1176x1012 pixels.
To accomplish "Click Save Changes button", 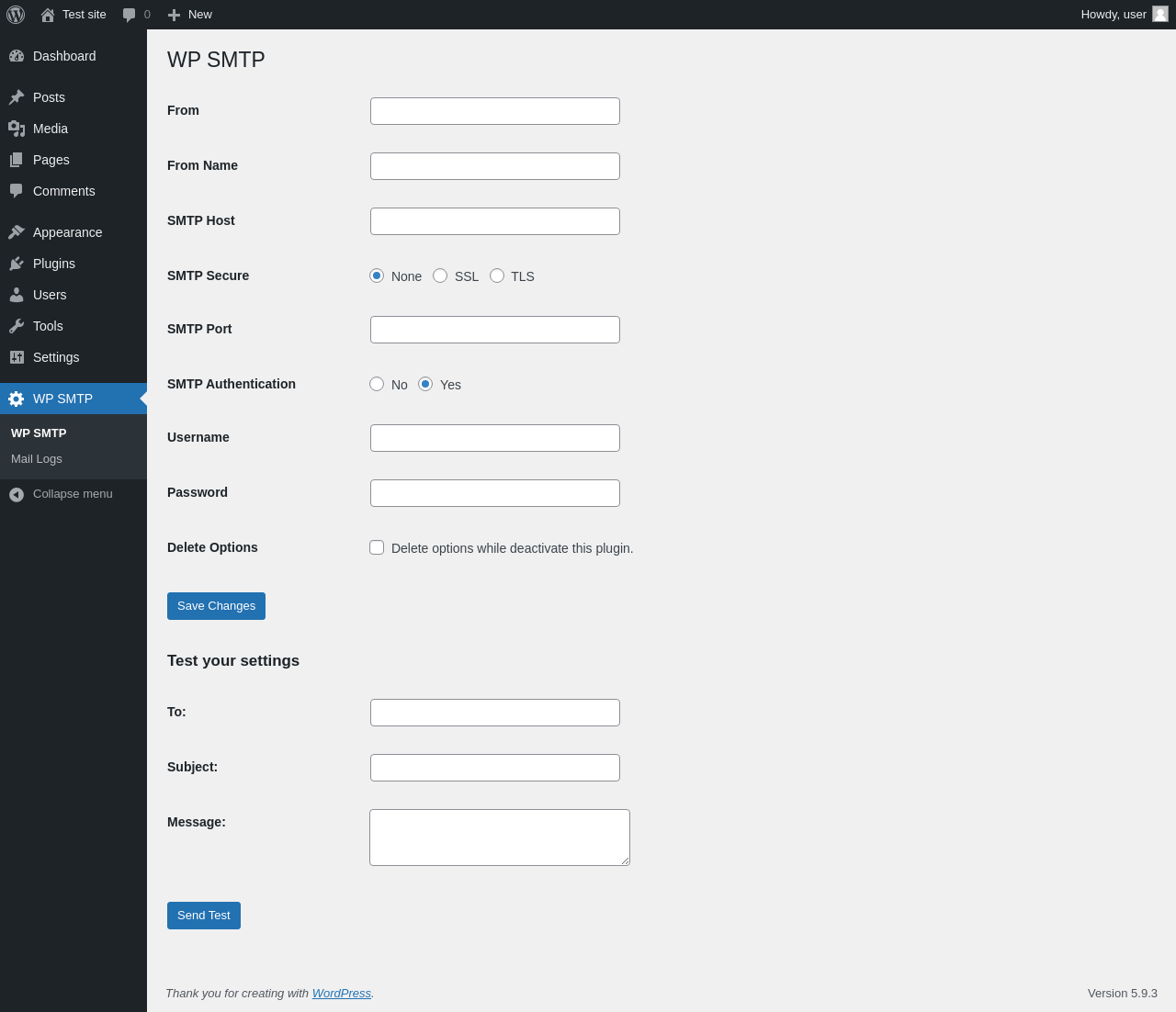I will click(216, 606).
